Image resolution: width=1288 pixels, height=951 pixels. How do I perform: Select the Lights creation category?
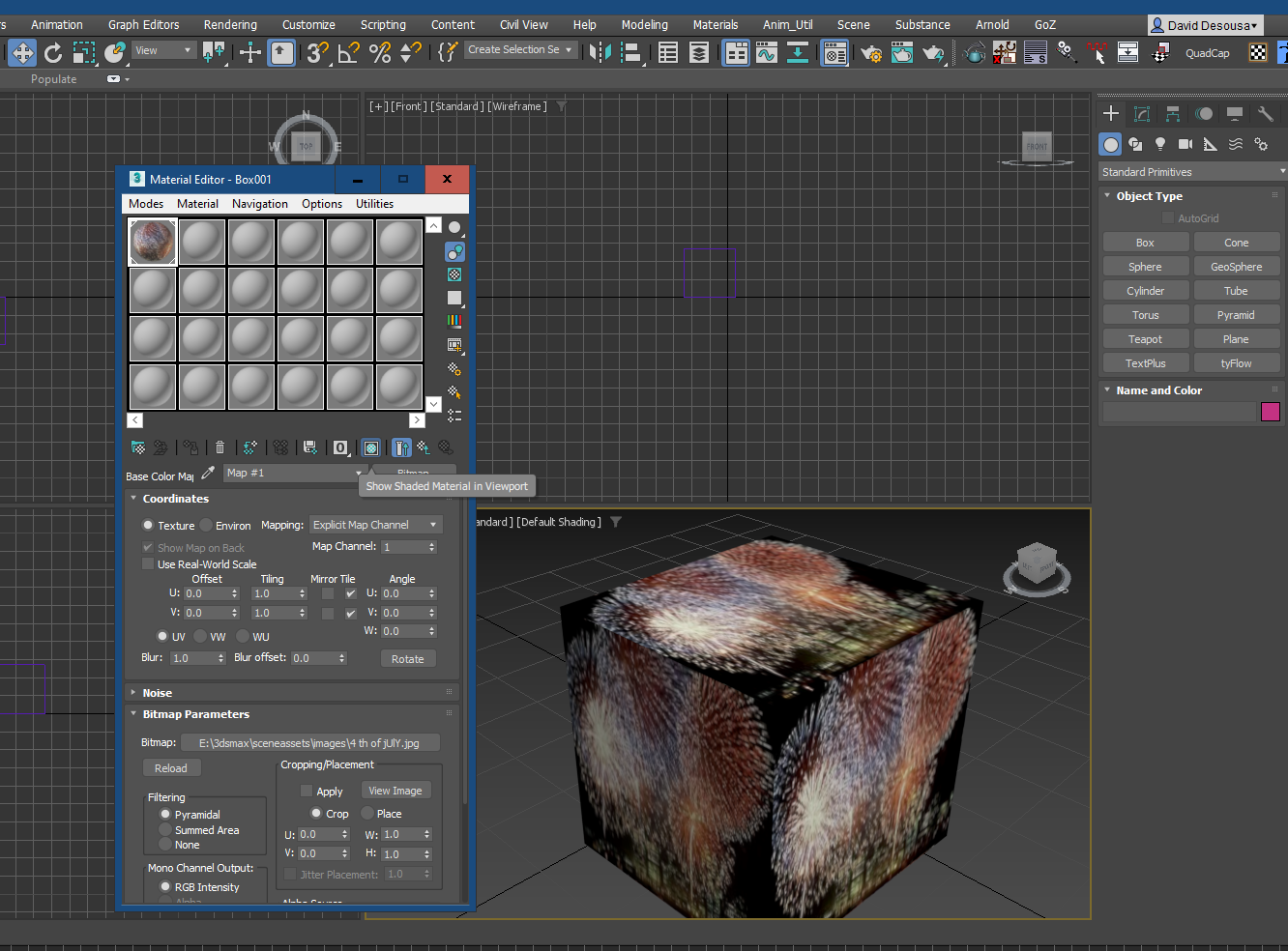pyautogui.click(x=1159, y=143)
